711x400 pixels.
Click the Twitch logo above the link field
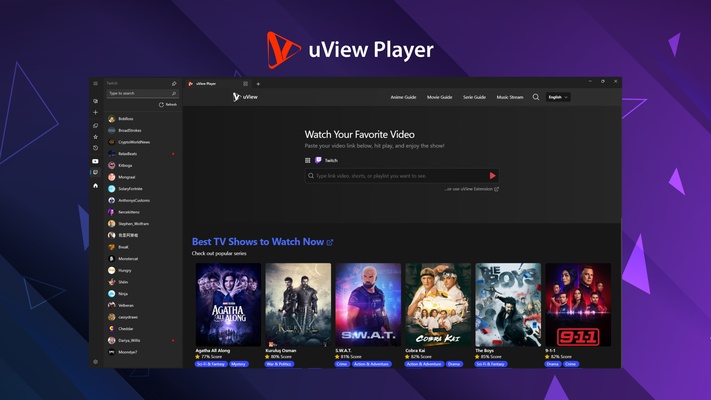pos(318,160)
